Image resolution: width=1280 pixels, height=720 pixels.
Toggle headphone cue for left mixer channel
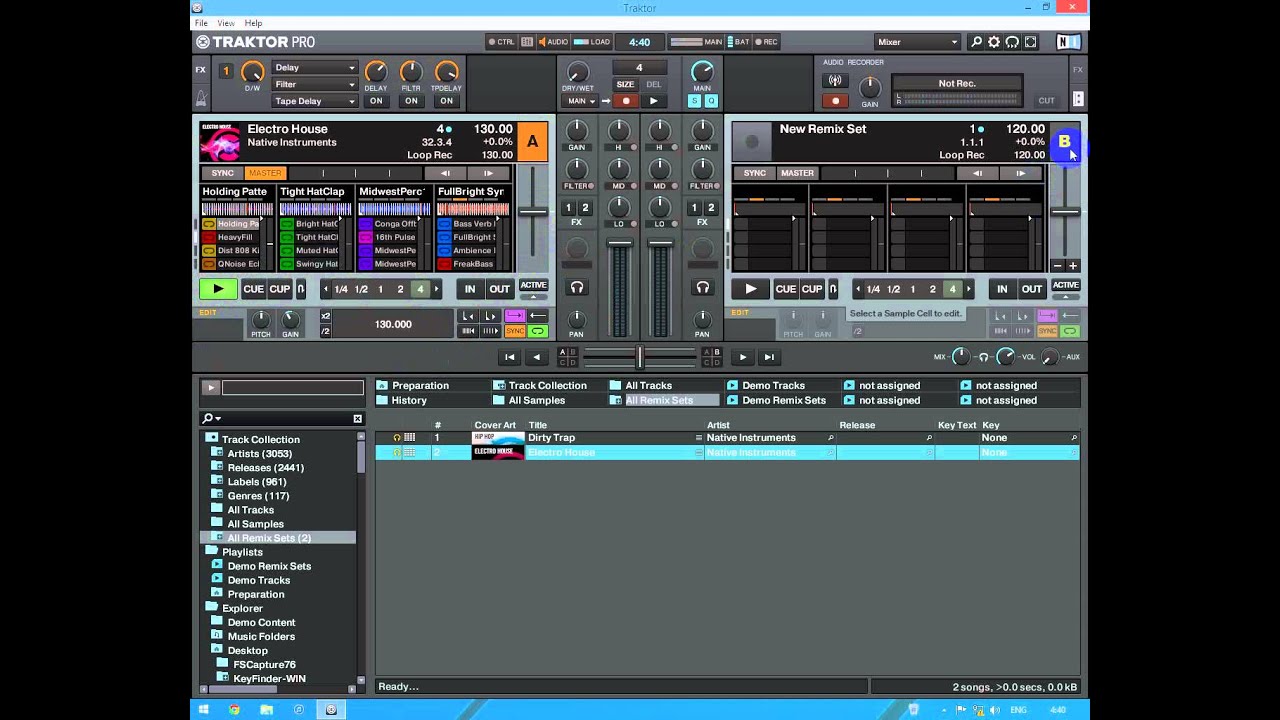(x=576, y=288)
